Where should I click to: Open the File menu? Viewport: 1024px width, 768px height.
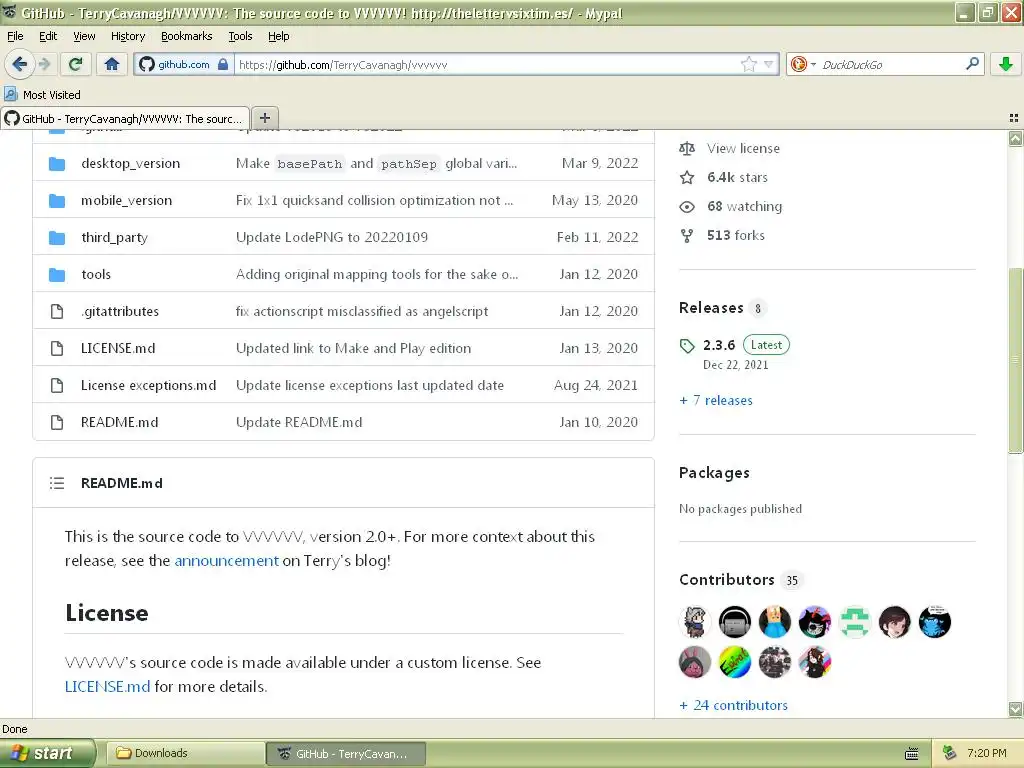tap(15, 36)
